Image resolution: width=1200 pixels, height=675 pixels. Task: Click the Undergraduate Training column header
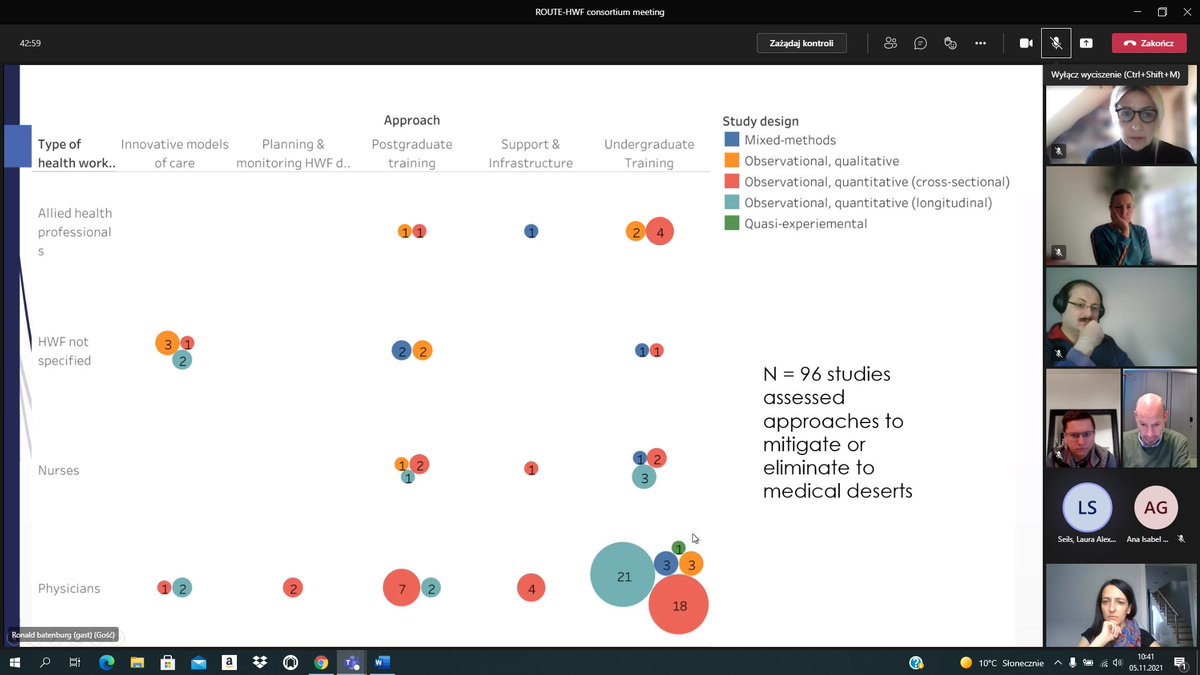(649, 153)
